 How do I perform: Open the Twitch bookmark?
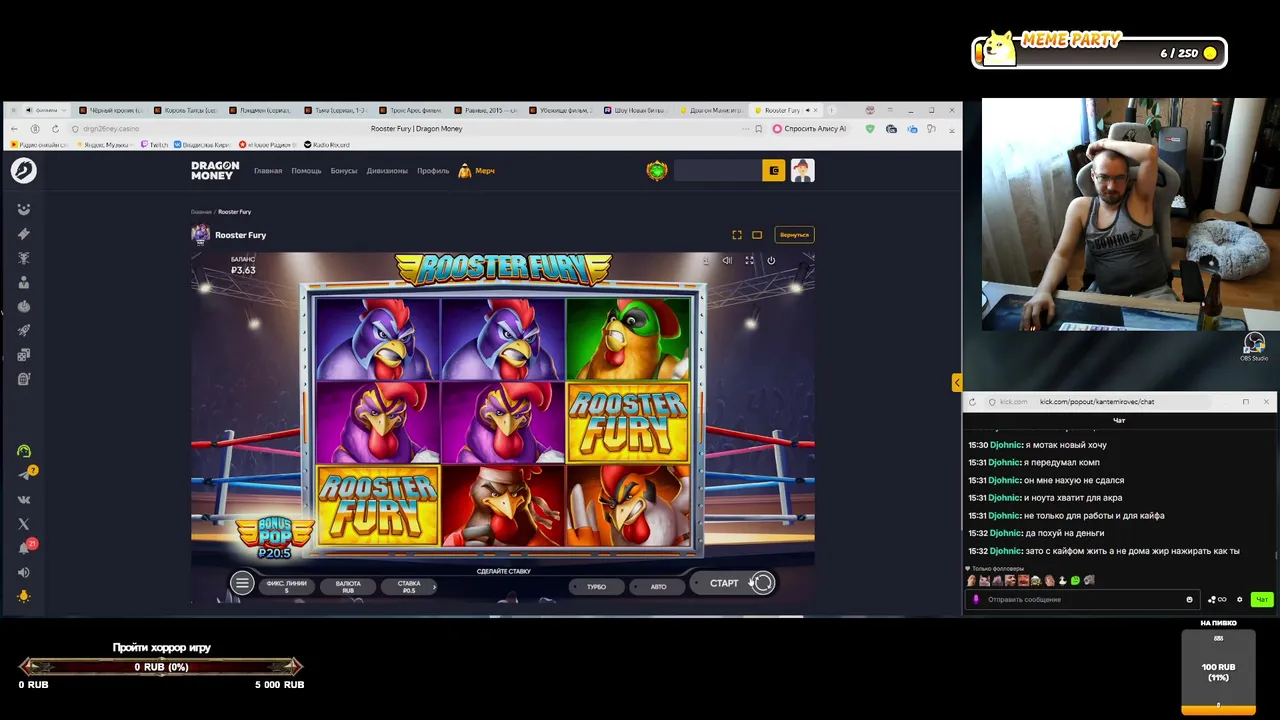[x=154, y=145]
